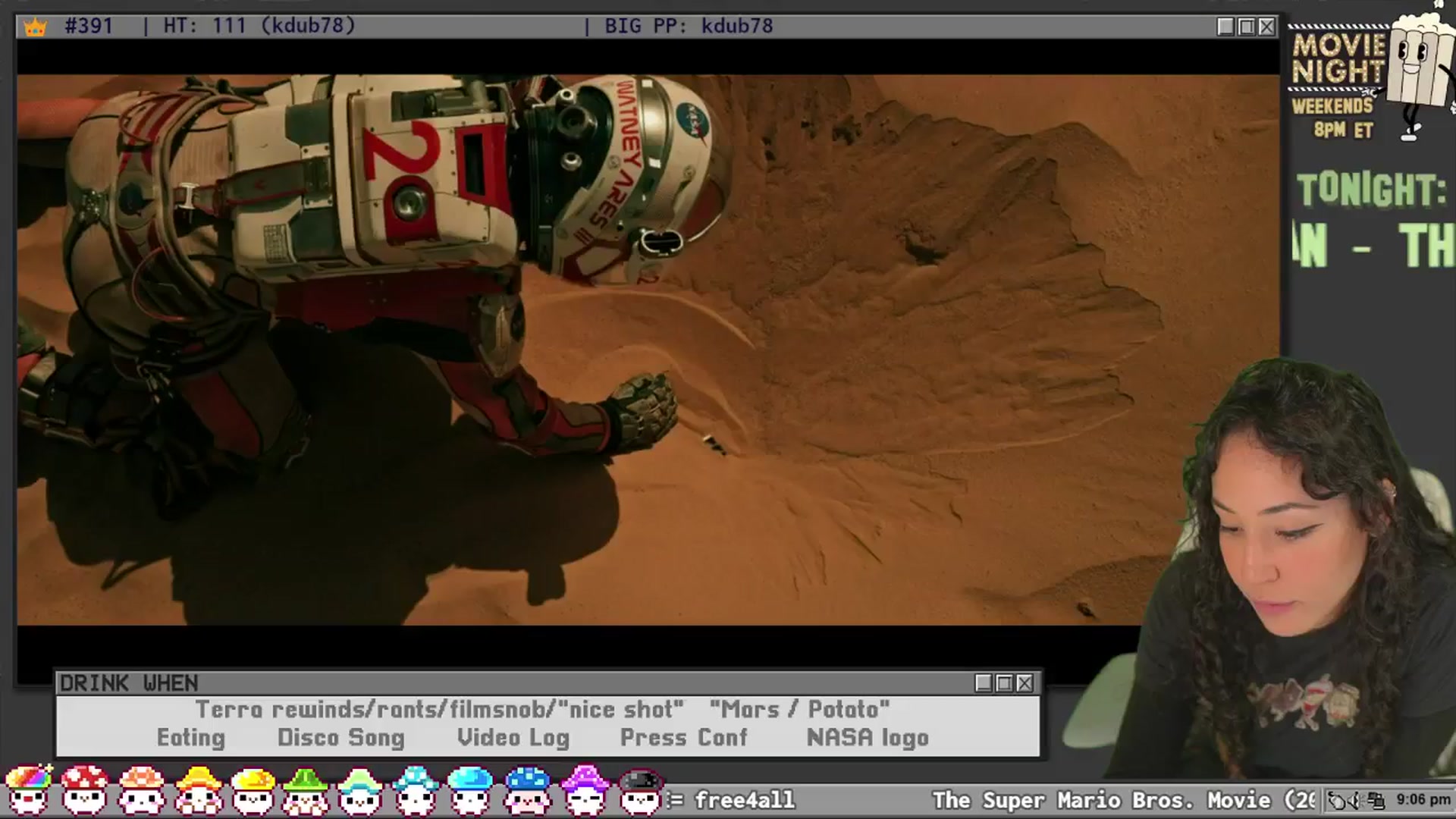
Task: Click the "TONIGHT:" heading
Action: pyautogui.click(x=1372, y=190)
